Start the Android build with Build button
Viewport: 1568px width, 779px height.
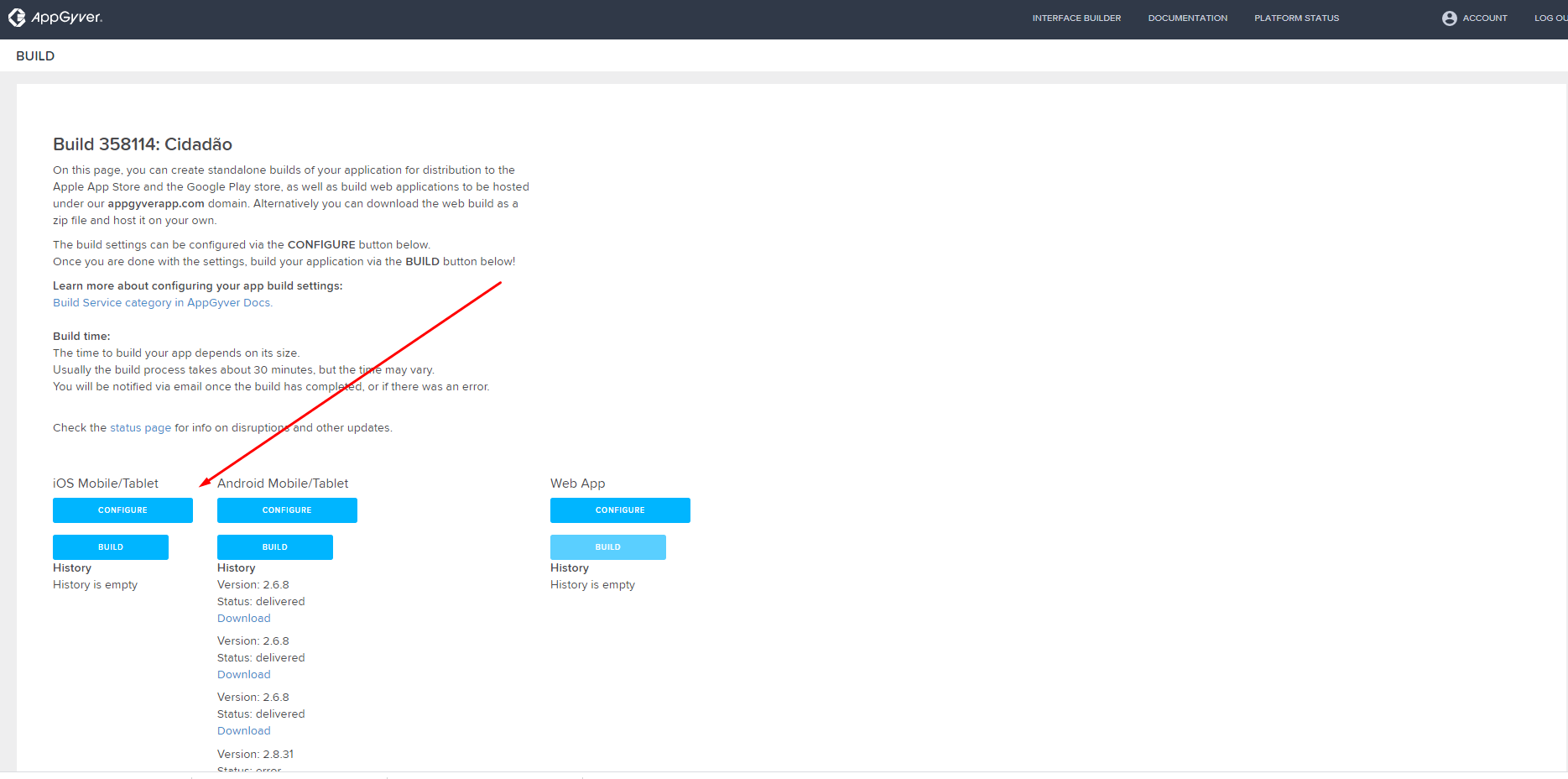pos(275,547)
